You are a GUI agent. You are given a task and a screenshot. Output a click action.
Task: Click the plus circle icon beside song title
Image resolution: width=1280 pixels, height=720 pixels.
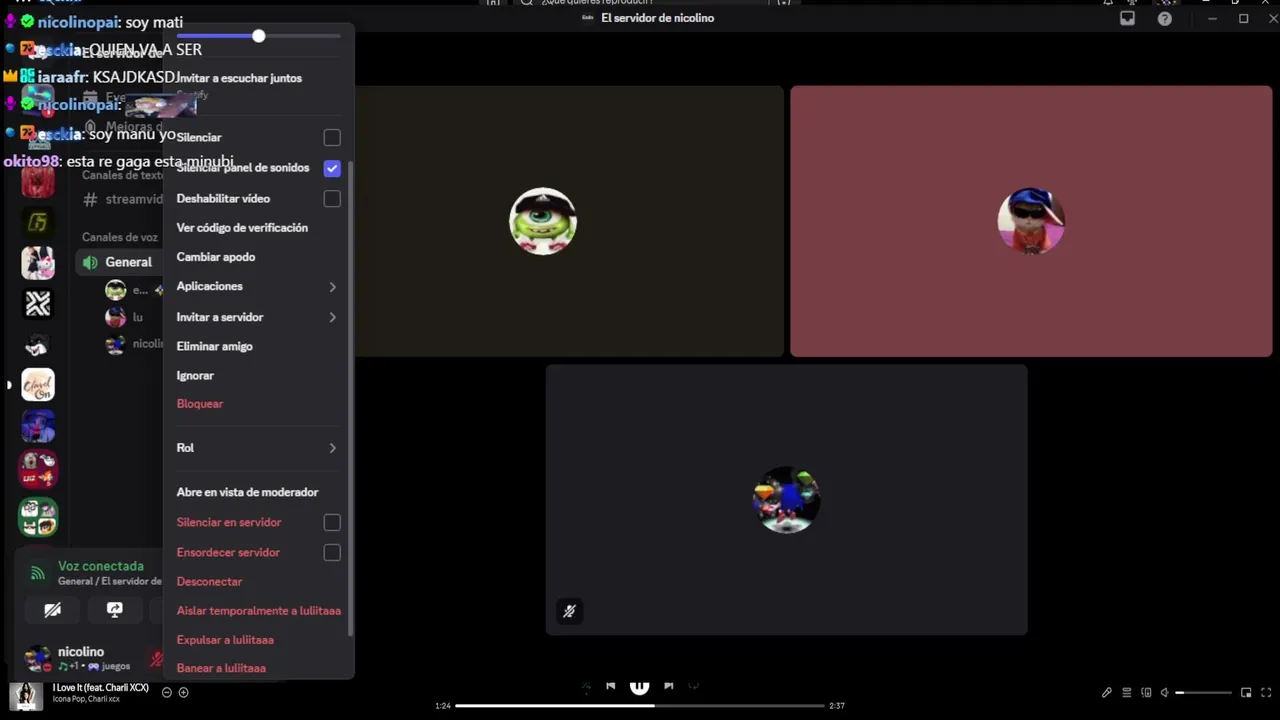(183, 692)
